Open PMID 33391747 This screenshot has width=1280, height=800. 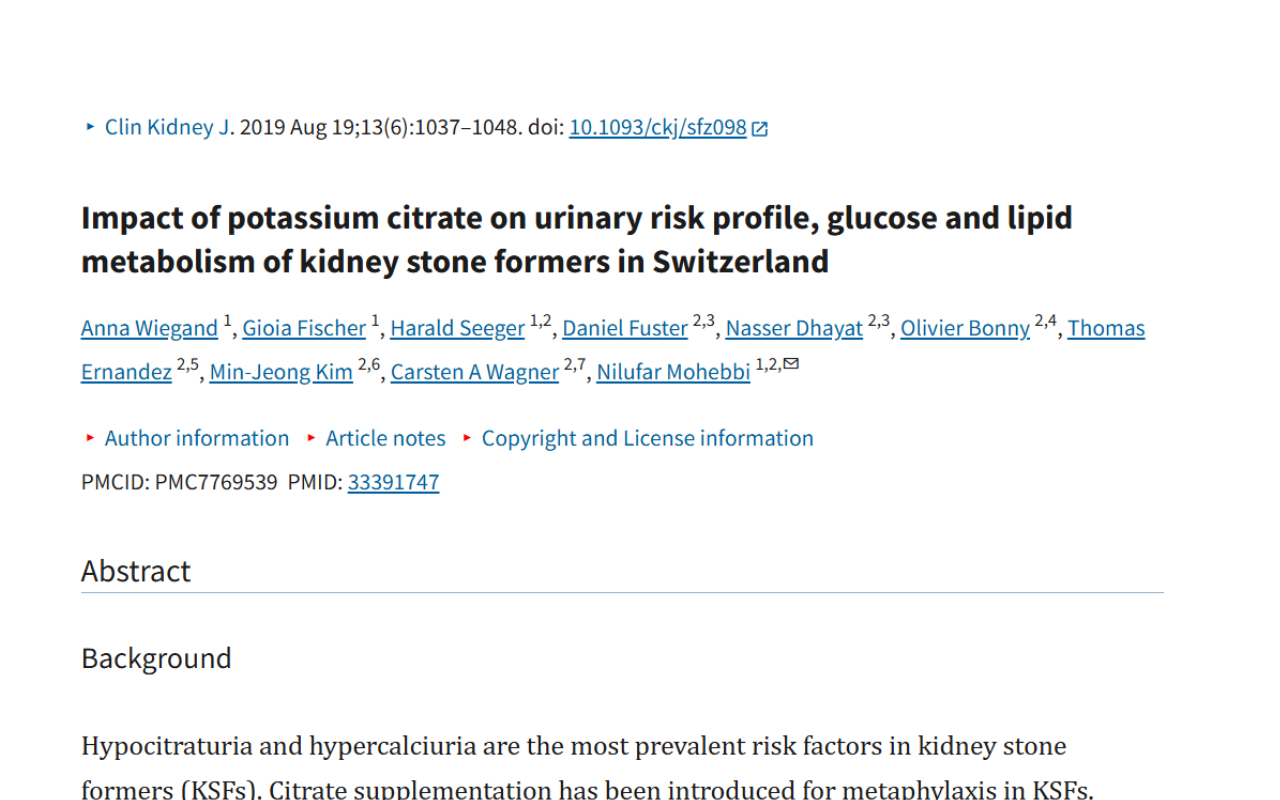(x=393, y=482)
